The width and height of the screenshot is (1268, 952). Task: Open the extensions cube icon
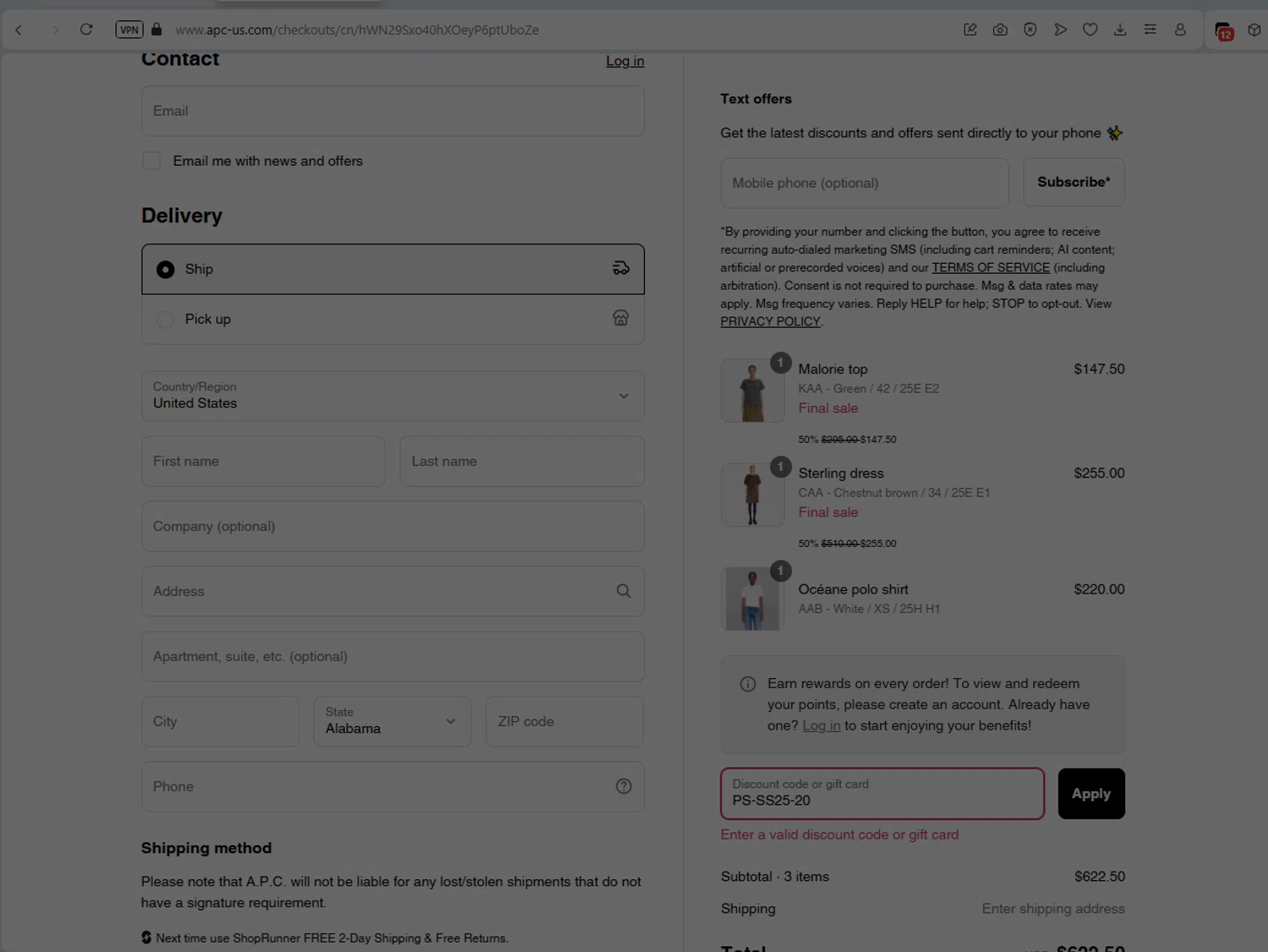pos(1254,30)
